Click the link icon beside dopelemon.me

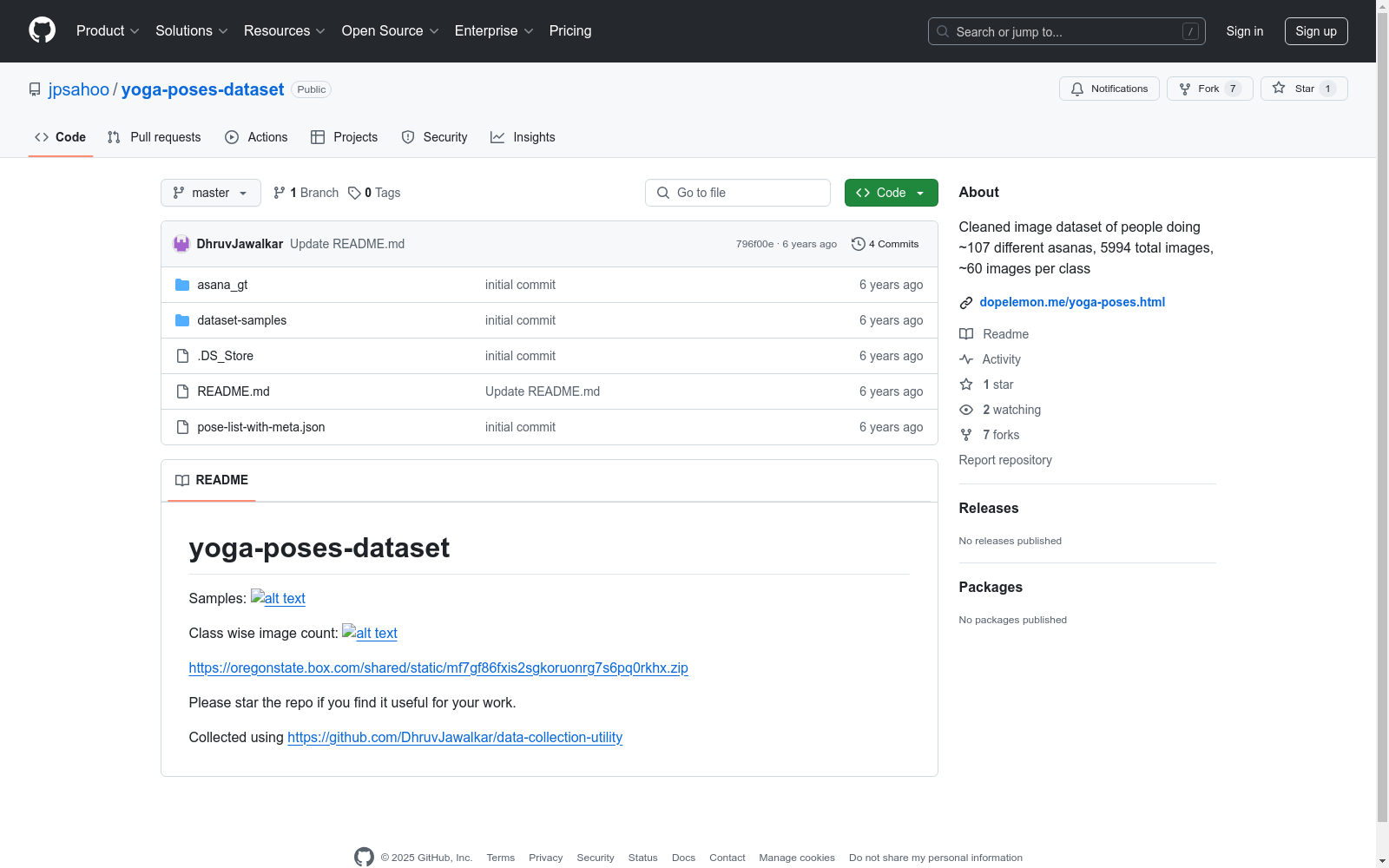pyautogui.click(x=966, y=302)
